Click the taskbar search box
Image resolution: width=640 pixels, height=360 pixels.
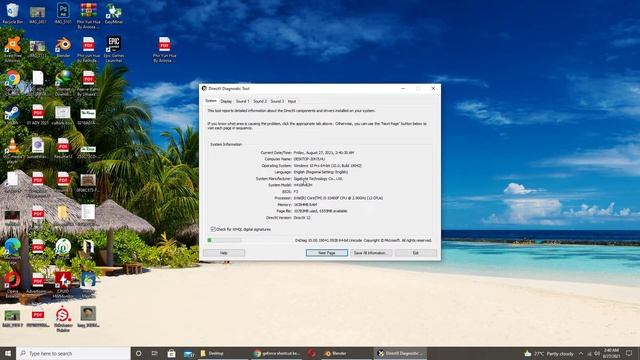coord(73,353)
